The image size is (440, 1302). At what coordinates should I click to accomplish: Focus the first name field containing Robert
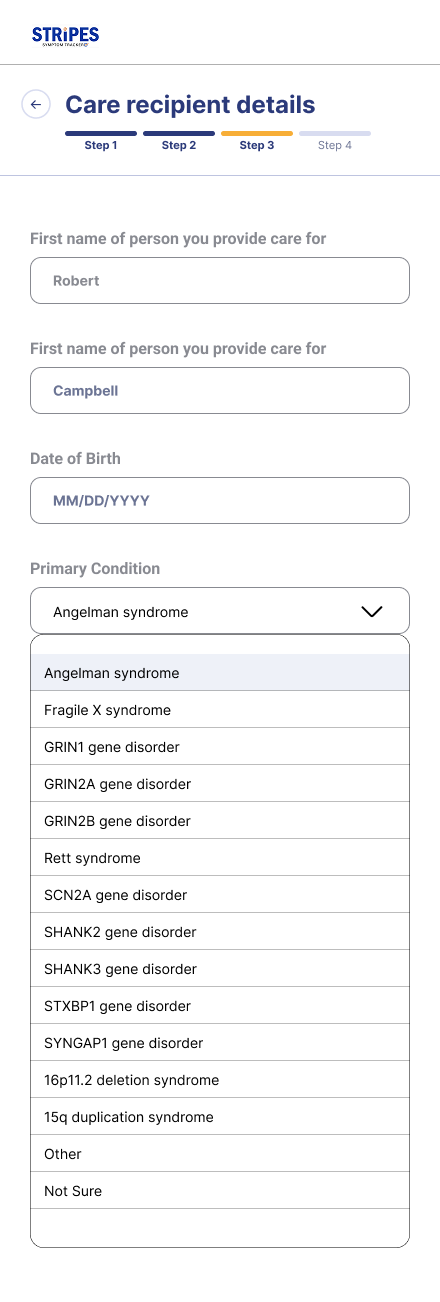(220, 281)
